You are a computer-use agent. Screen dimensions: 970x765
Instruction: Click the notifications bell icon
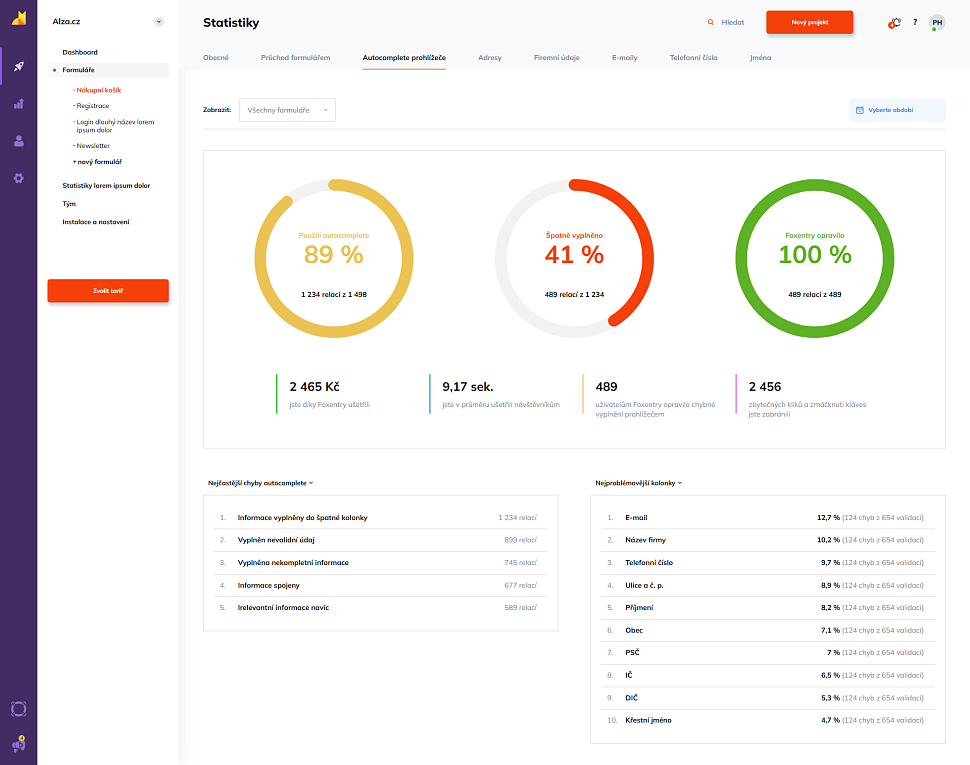[x=894, y=22]
